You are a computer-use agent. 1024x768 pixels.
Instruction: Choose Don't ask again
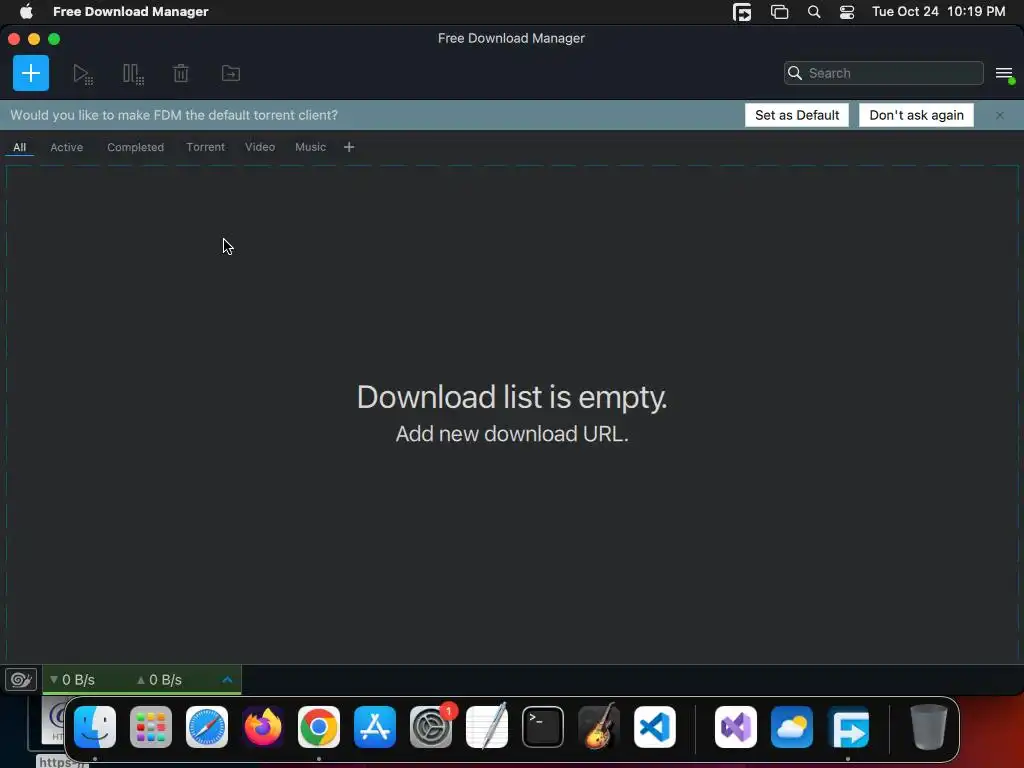[x=916, y=115]
